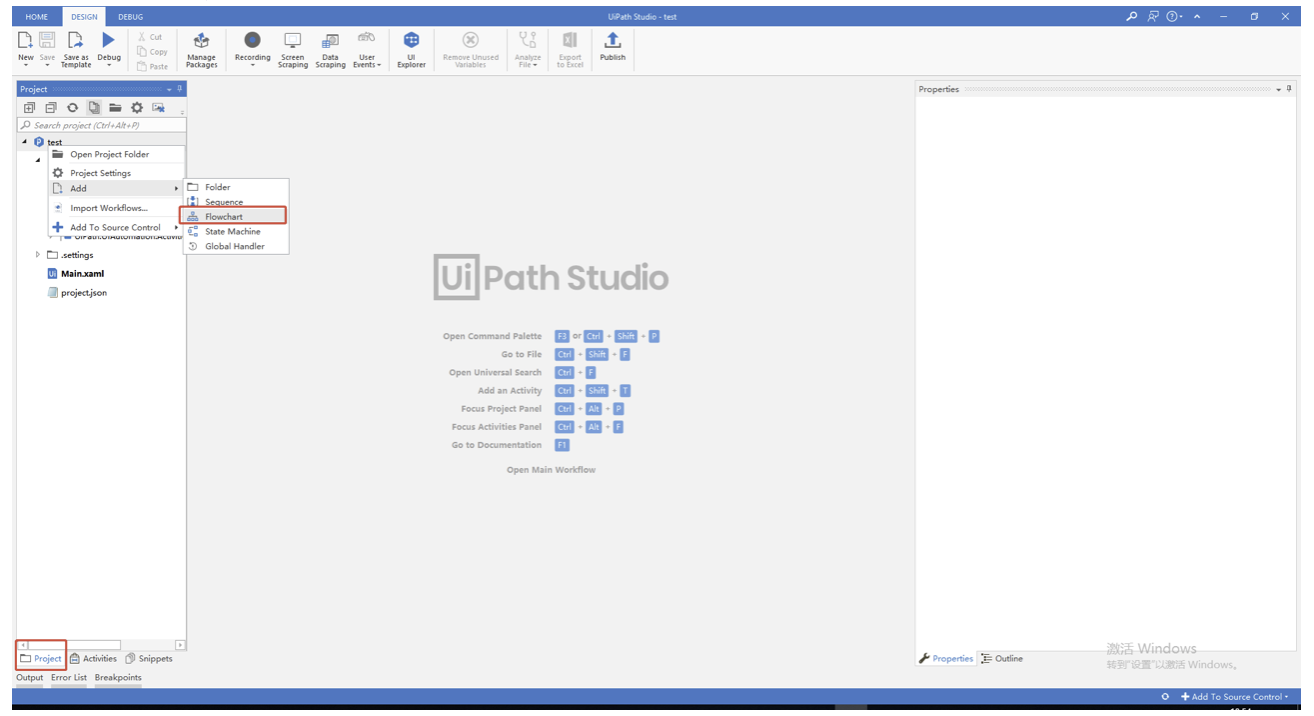Switch to the HOME tab
The image size is (1314, 716).
(37, 17)
